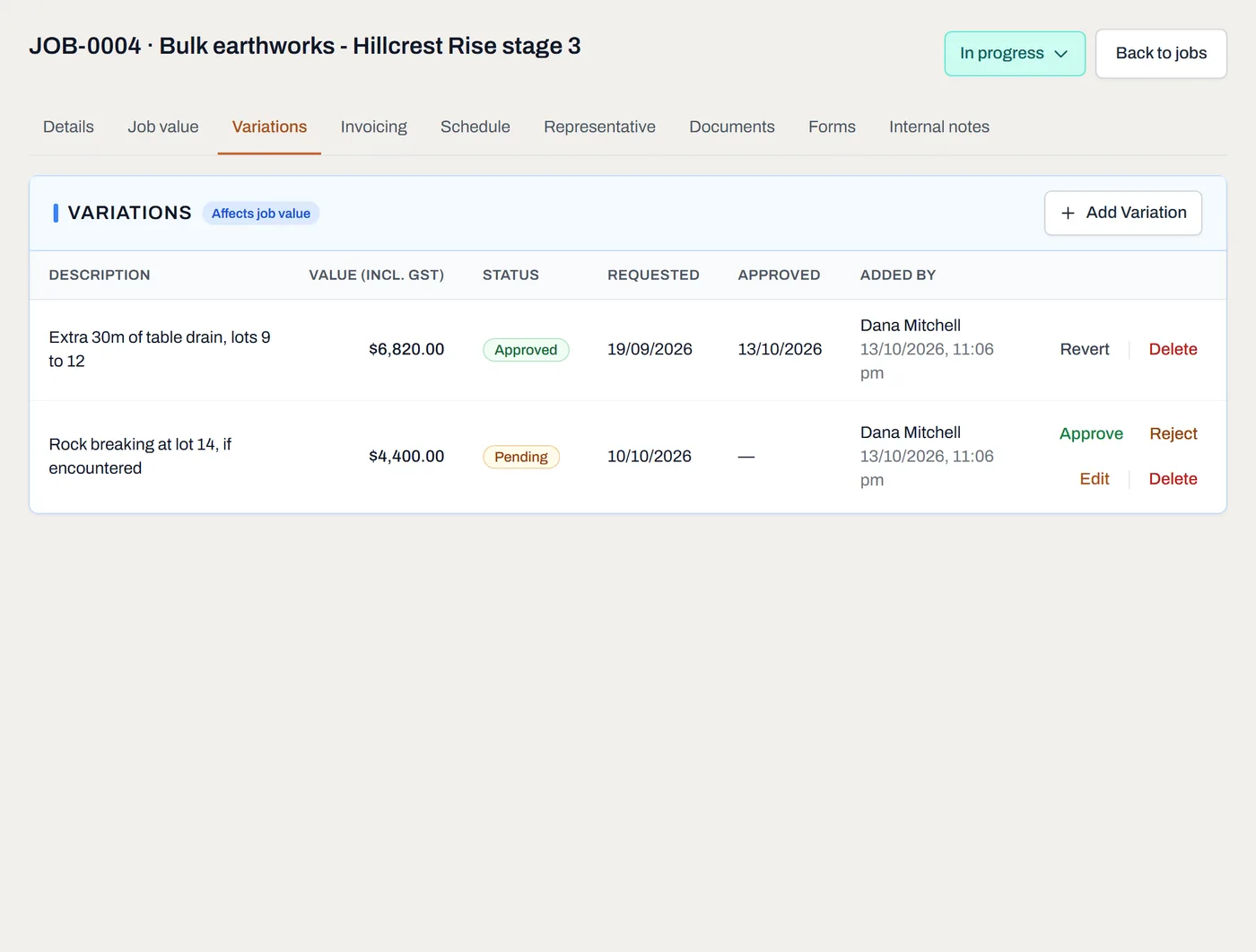This screenshot has width=1256, height=952.
Task: Select the Variations tab
Action: [269, 127]
